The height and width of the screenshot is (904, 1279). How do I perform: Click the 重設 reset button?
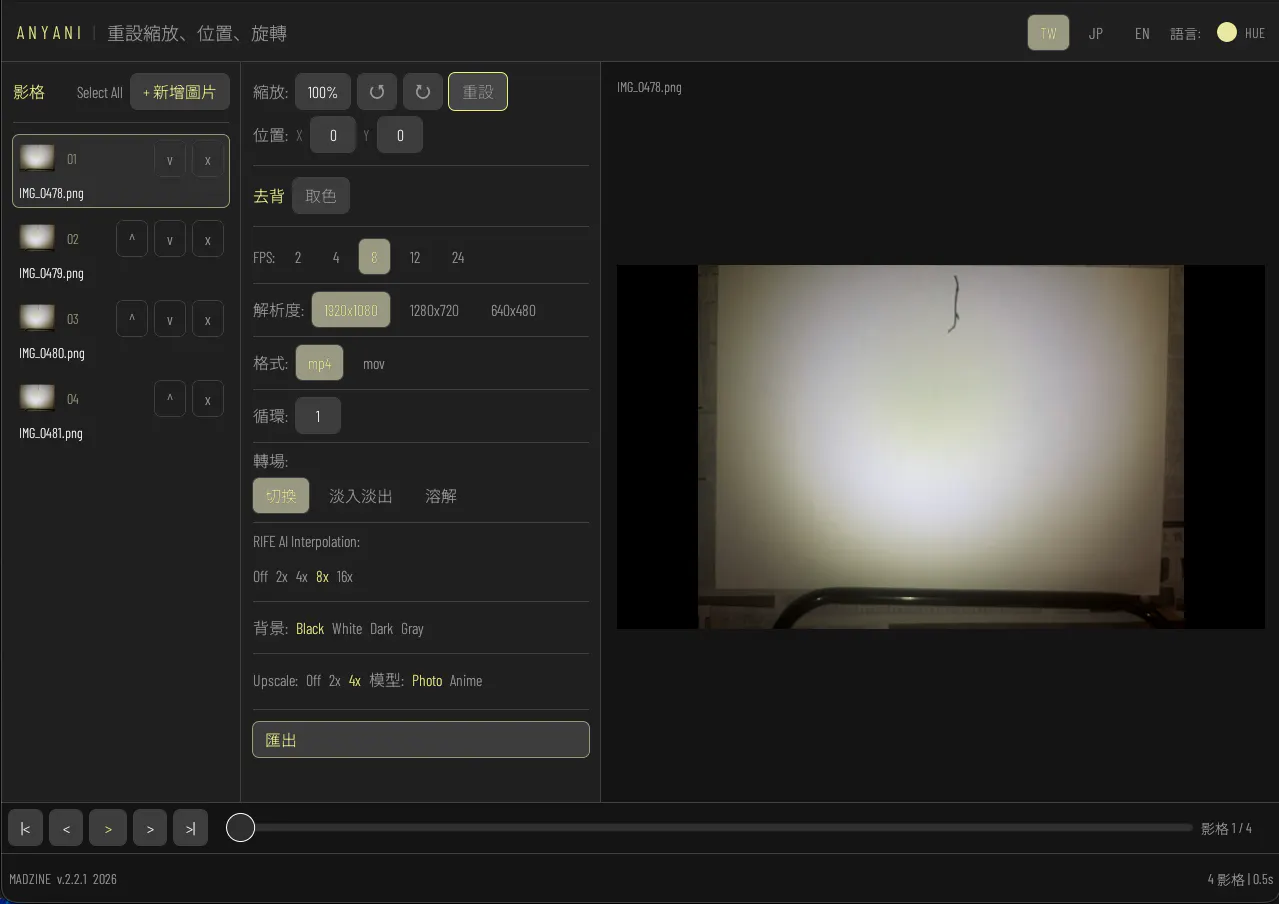coord(478,92)
